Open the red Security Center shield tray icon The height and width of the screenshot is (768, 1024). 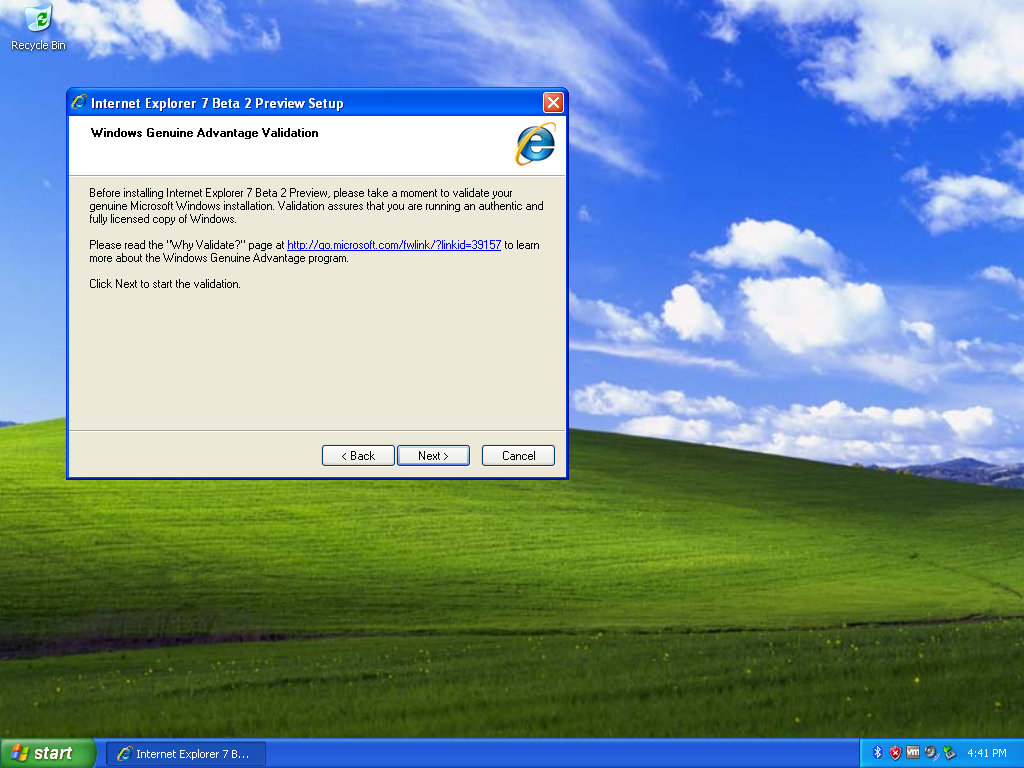[x=895, y=753]
